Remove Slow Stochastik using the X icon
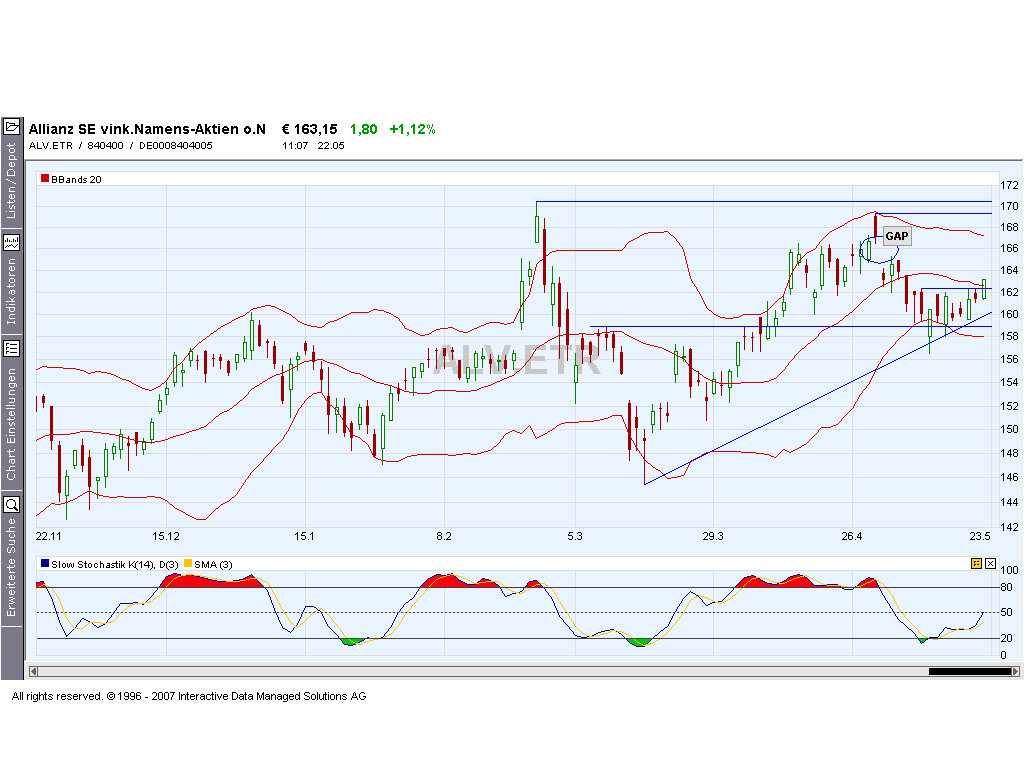 990,563
